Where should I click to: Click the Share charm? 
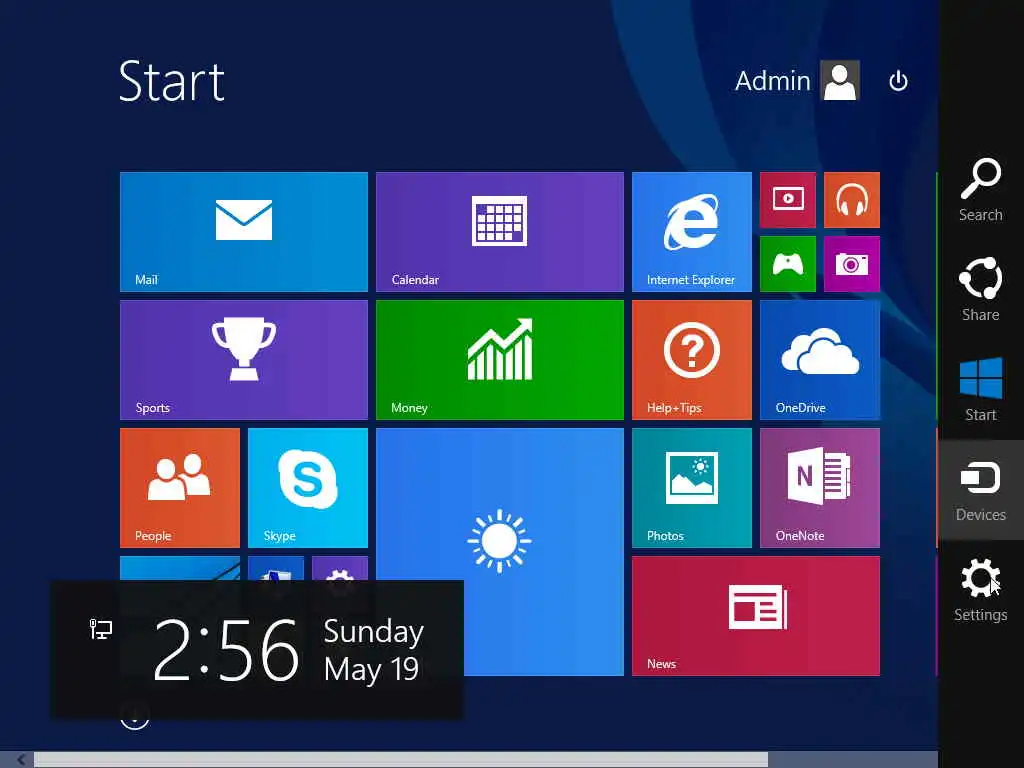[x=980, y=289]
